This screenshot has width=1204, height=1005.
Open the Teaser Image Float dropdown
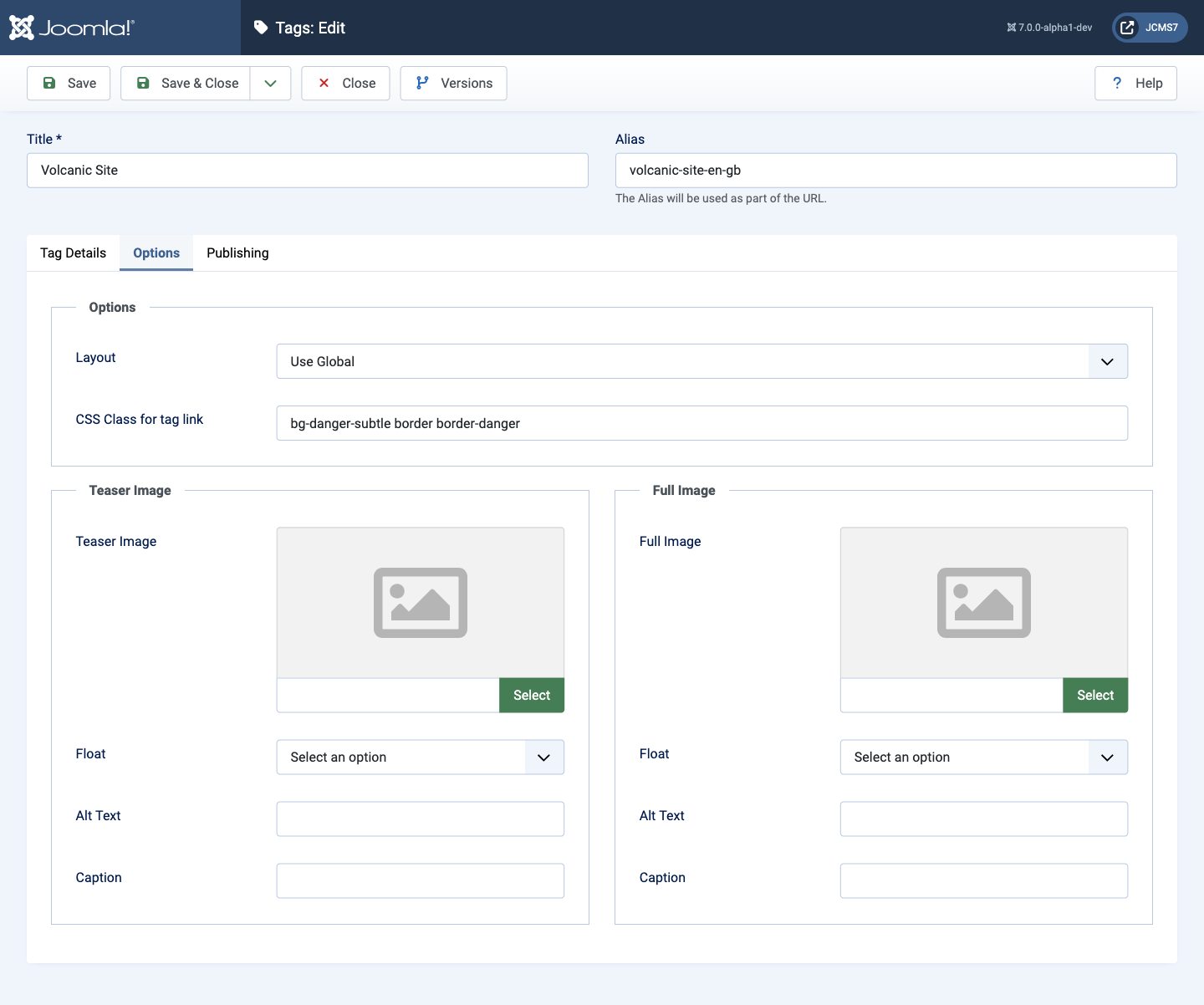421,757
